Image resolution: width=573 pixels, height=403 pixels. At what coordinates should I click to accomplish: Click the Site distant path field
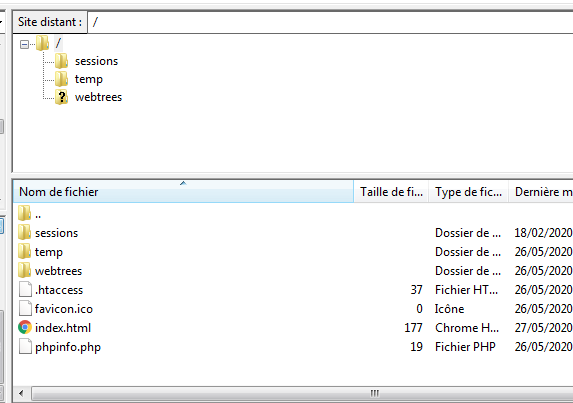[330, 22]
